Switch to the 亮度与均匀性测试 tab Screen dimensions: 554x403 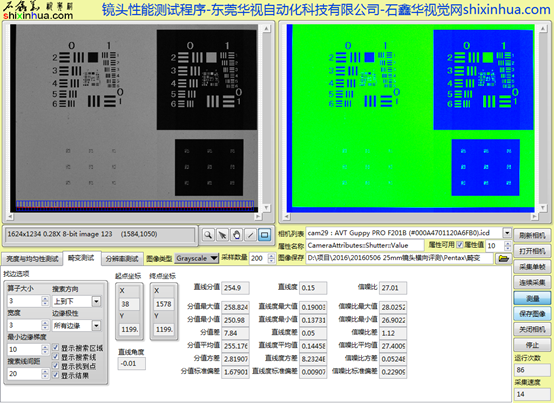32,259
